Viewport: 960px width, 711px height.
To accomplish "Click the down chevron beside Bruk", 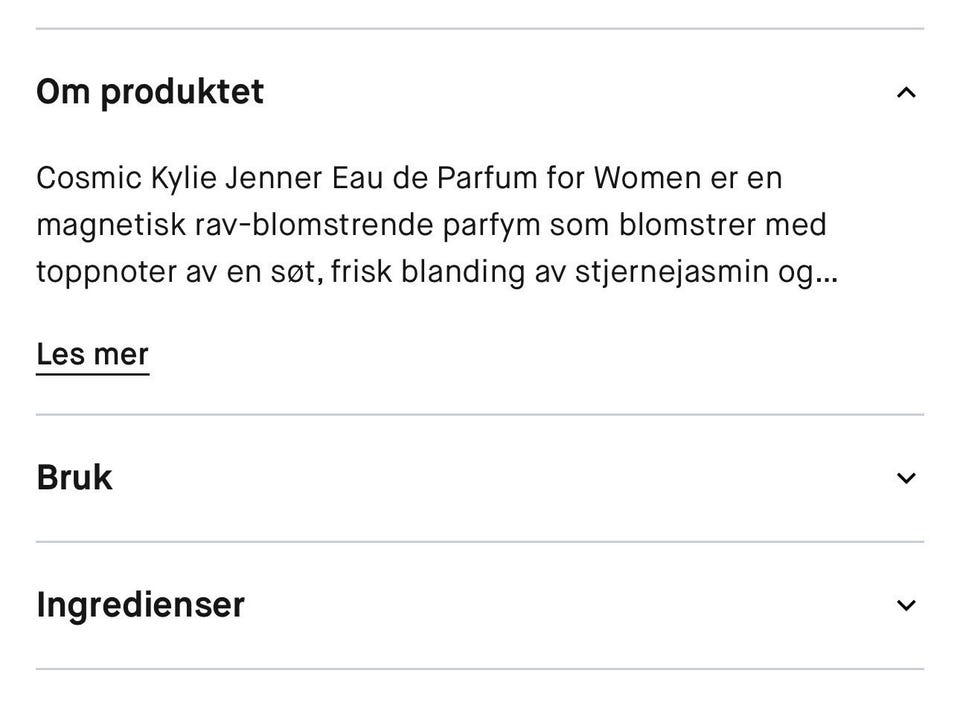I will click(905, 477).
